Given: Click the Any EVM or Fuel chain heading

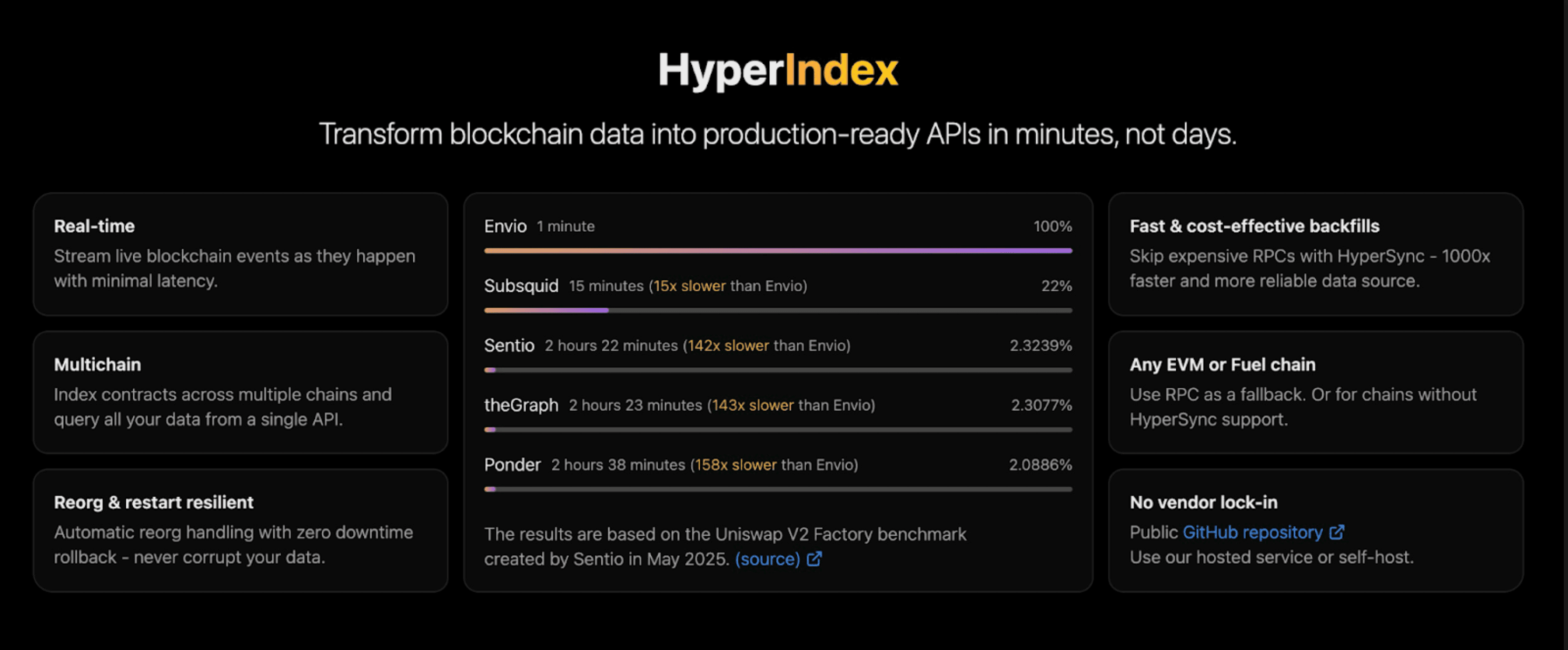Looking at the screenshot, I should [1222, 365].
